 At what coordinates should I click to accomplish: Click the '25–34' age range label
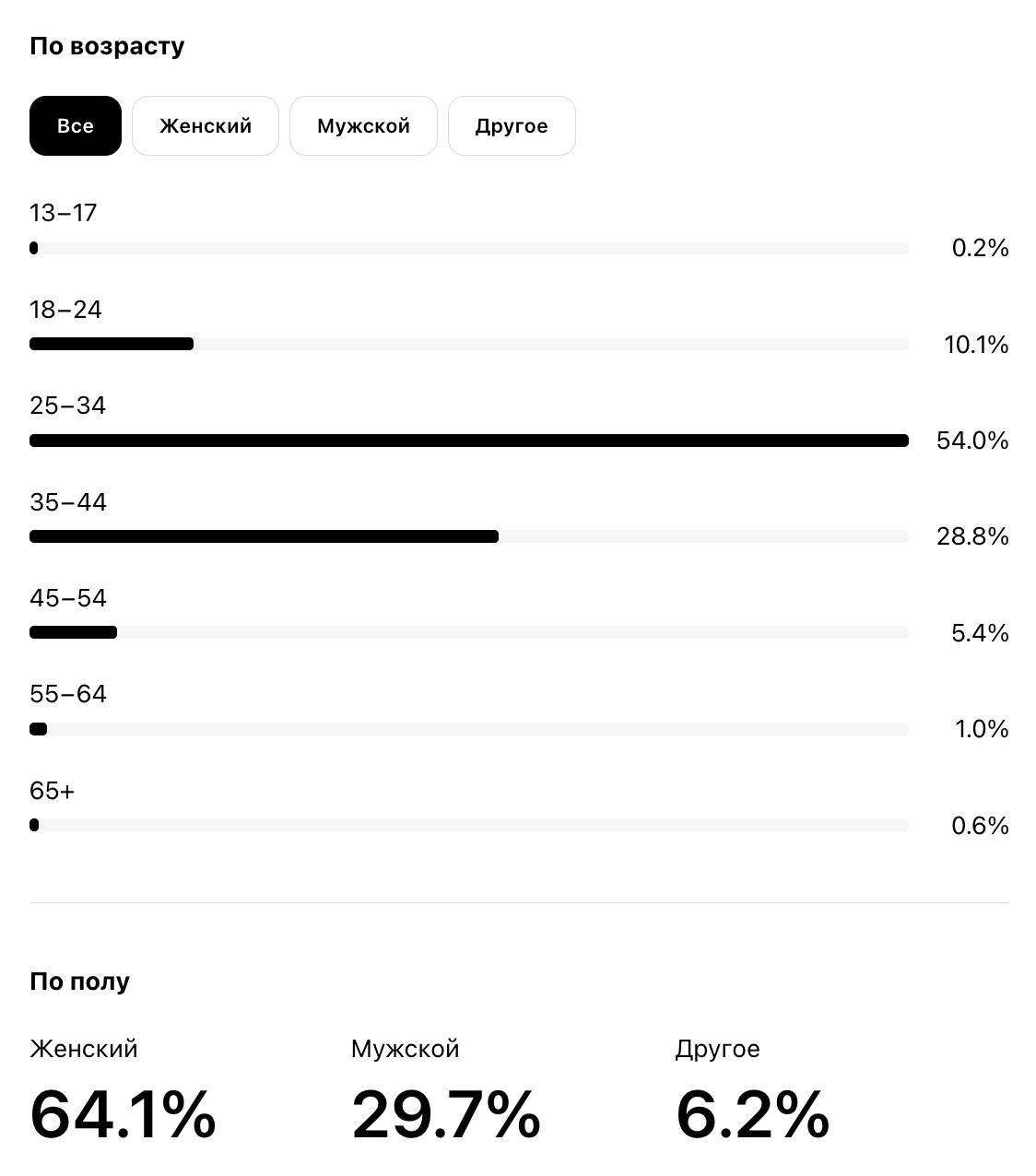pos(67,406)
